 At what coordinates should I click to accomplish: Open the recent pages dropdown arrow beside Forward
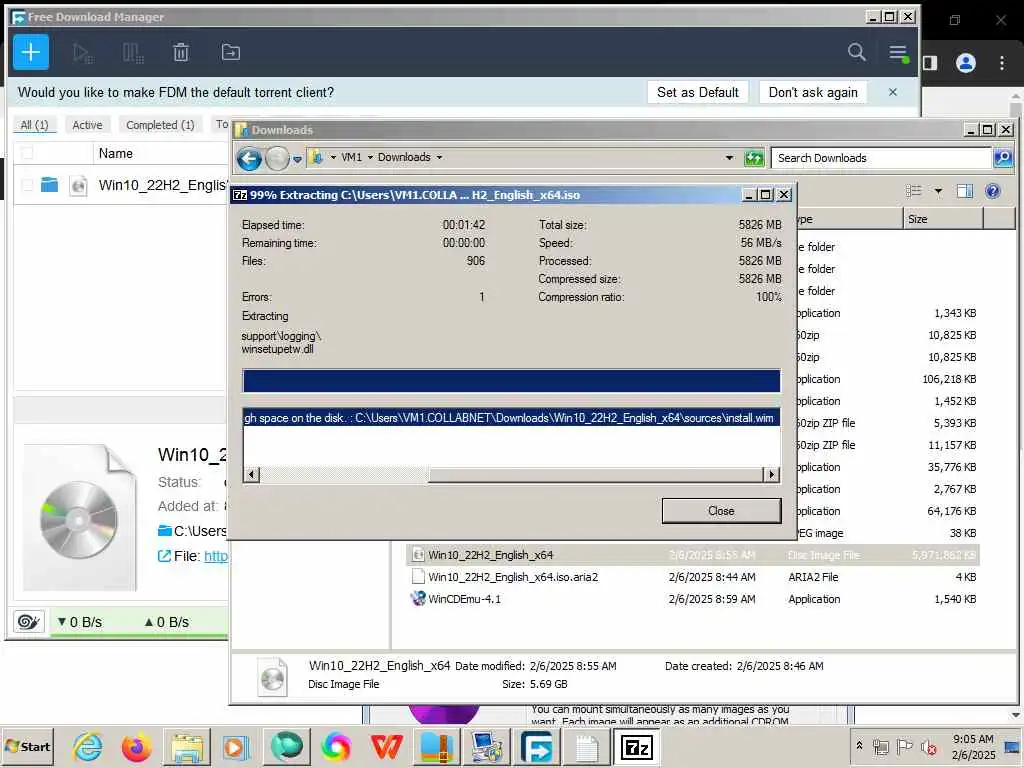pyautogui.click(x=297, y=159)
